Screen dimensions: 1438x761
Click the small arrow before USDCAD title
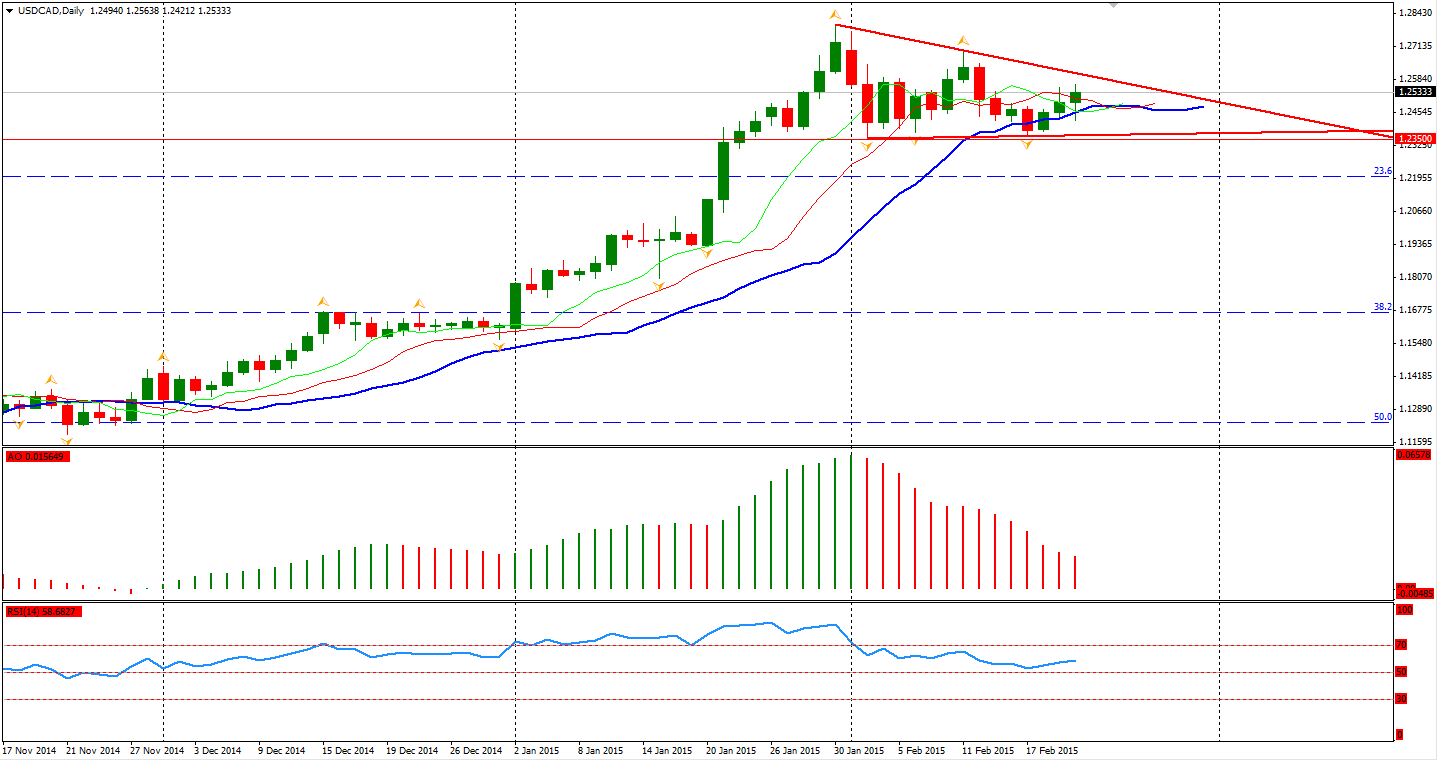pos(9,9)
